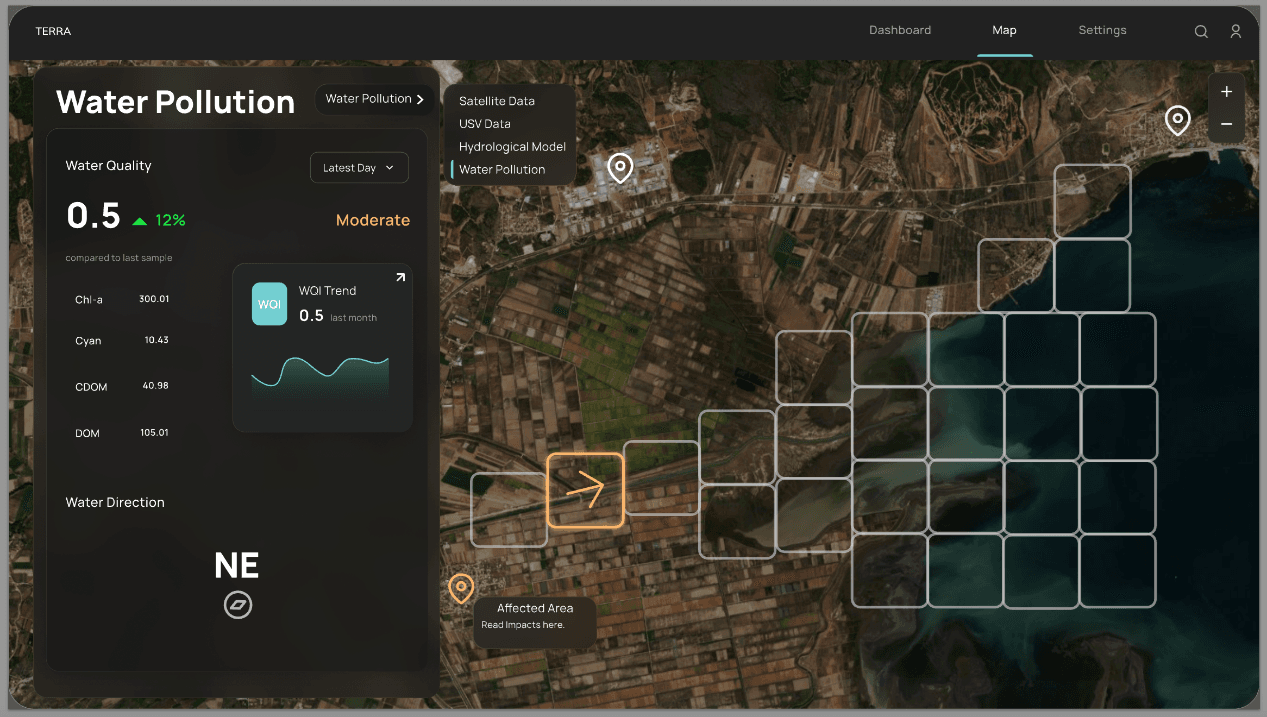The width and height of the screenshot is (1267, 717).
Task: Select Satellite Data from the layer list
Action: tap(497, 101)
